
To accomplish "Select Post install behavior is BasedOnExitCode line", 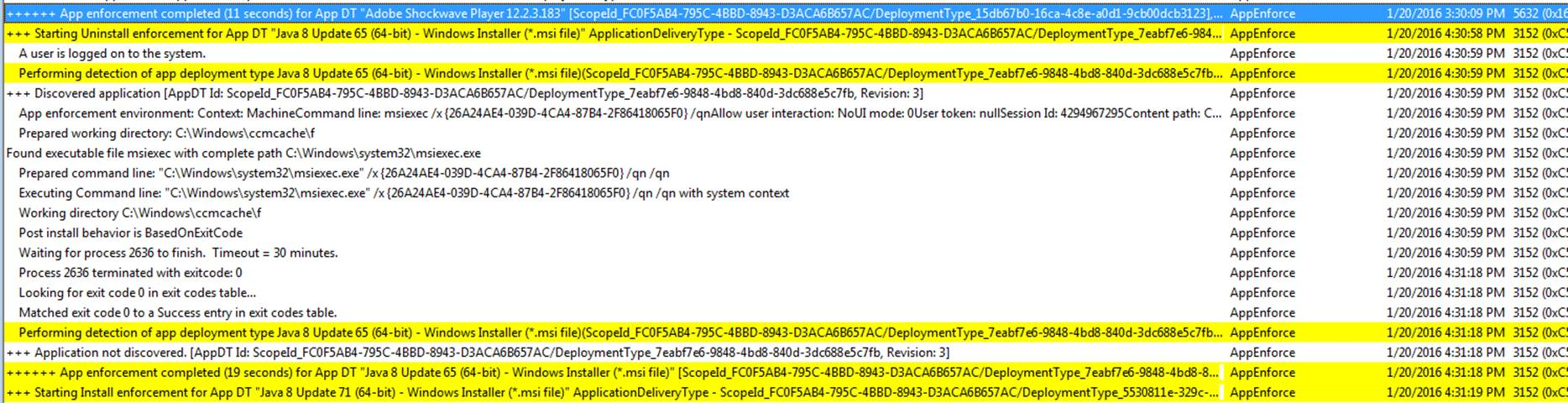I will pos(784,233).
